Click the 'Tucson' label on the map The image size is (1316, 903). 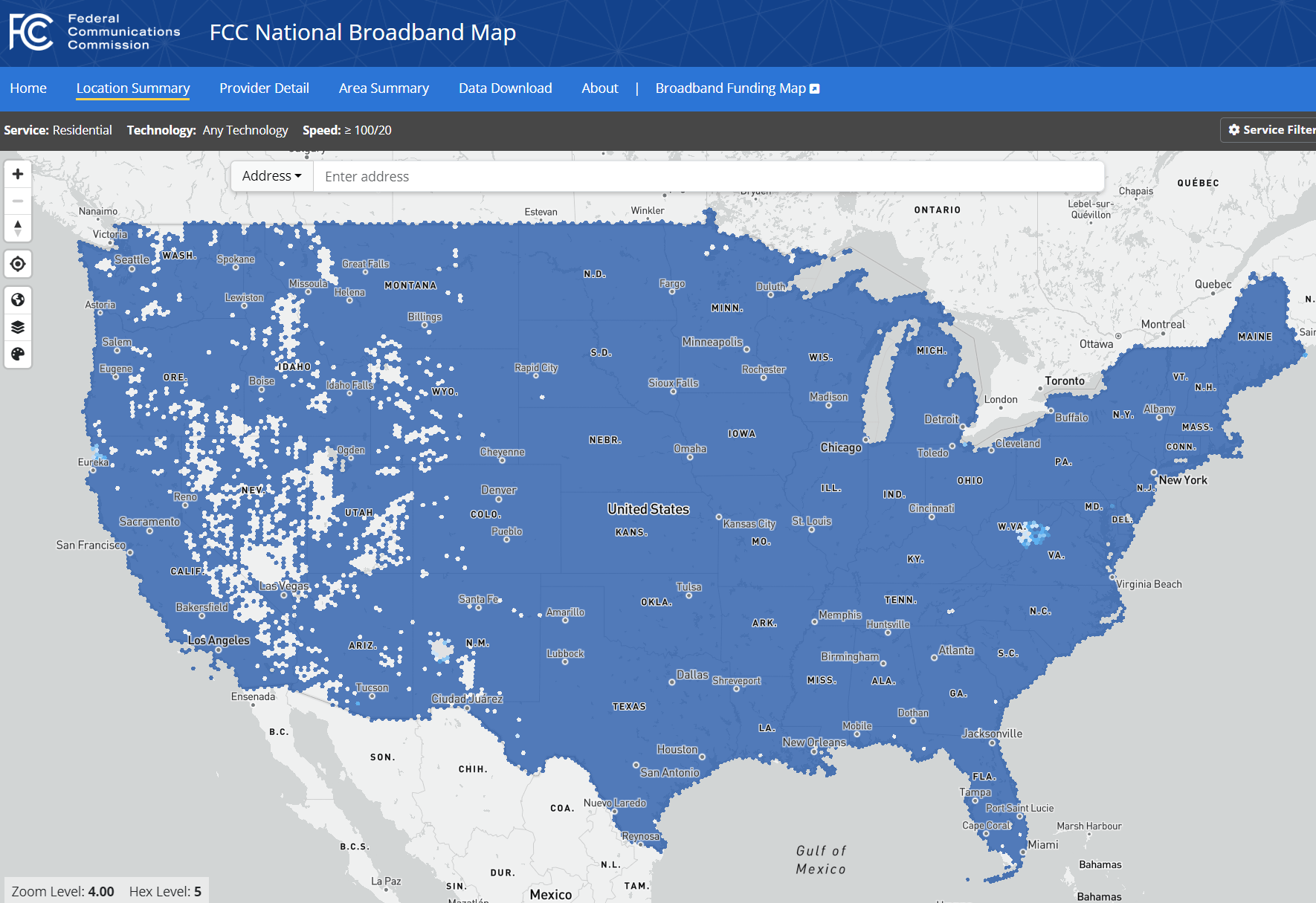[372, 687]
